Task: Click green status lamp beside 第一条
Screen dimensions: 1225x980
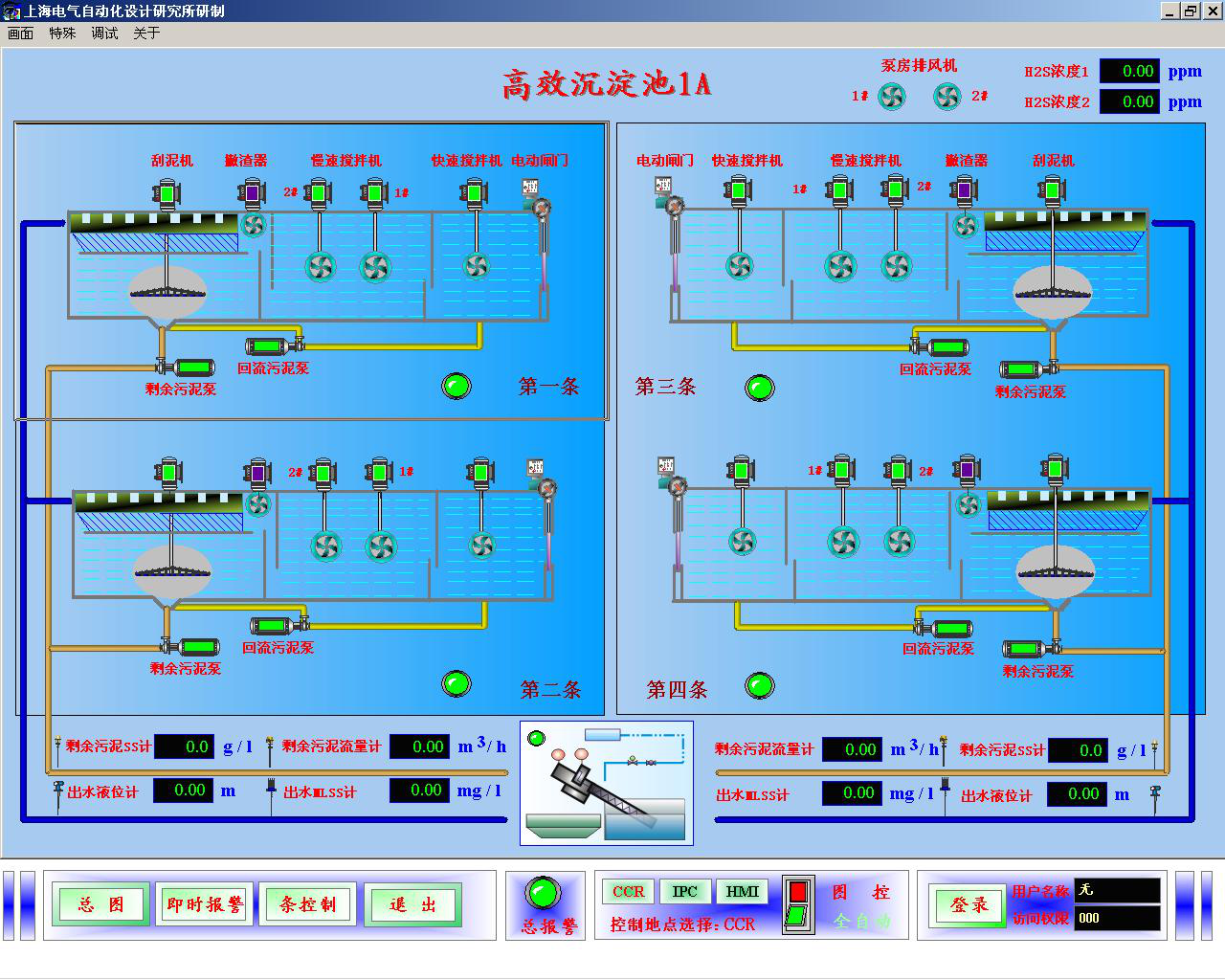Action: click(x=457, y=386)
